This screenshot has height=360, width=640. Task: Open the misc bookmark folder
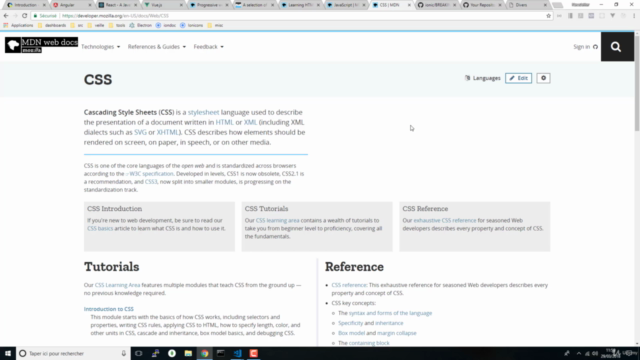[x=215, y=25]
